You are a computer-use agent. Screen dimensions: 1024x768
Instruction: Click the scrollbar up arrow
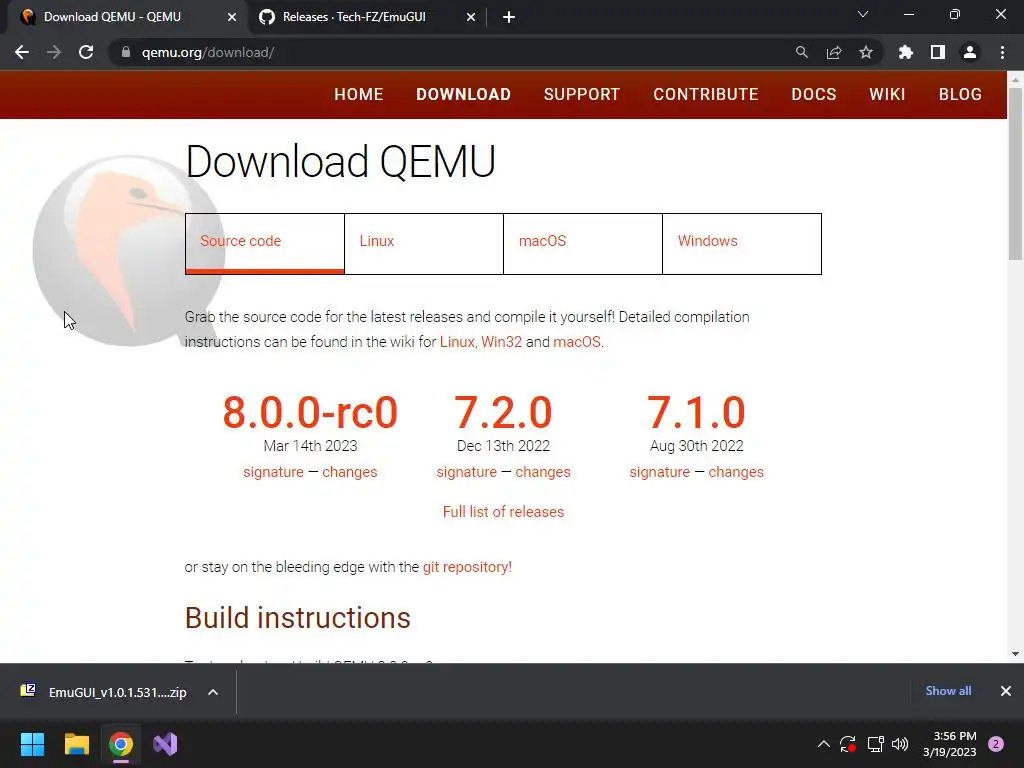(1015, 80)
